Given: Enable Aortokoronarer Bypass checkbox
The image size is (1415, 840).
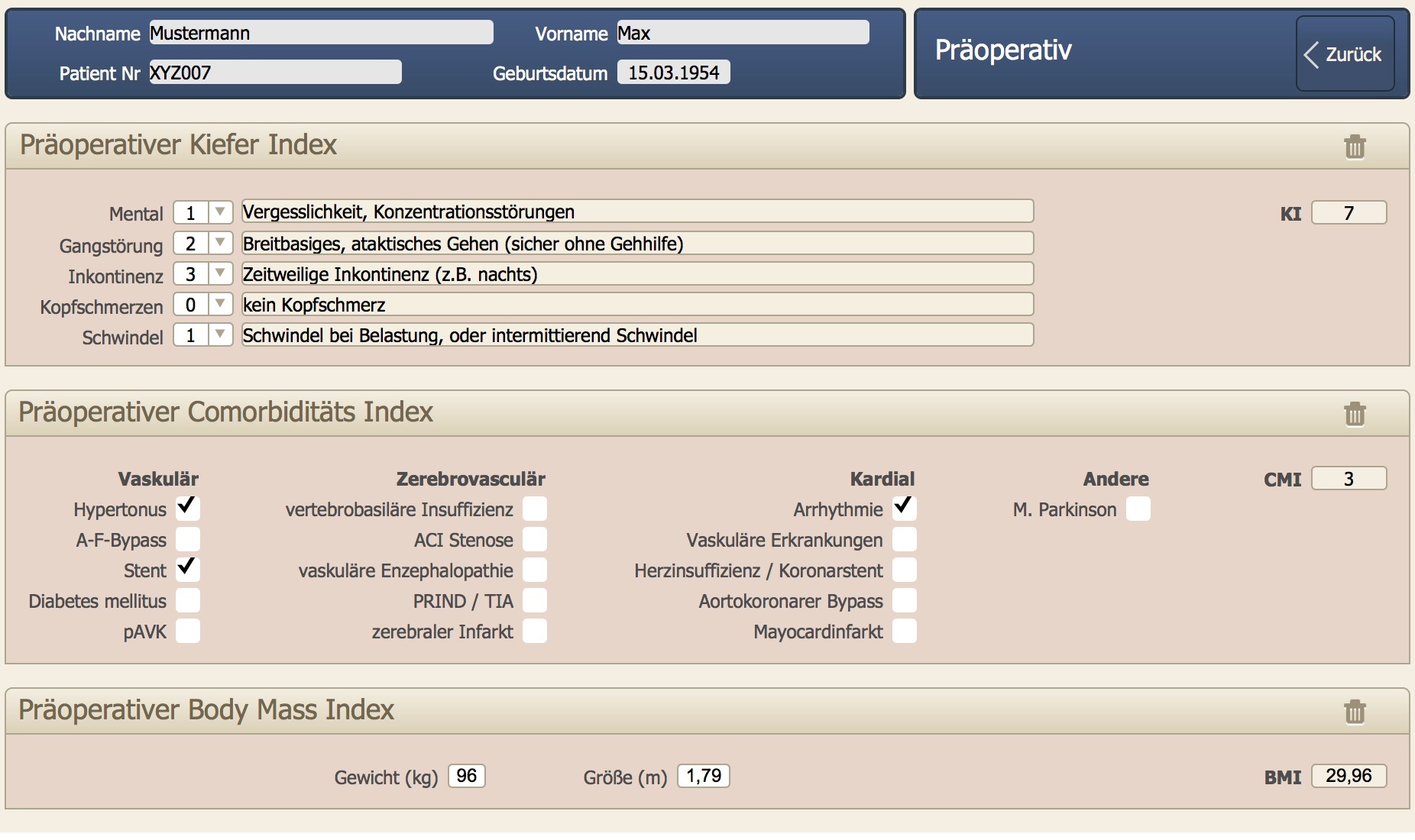Looking at the screenshot, I should point(905,600).
